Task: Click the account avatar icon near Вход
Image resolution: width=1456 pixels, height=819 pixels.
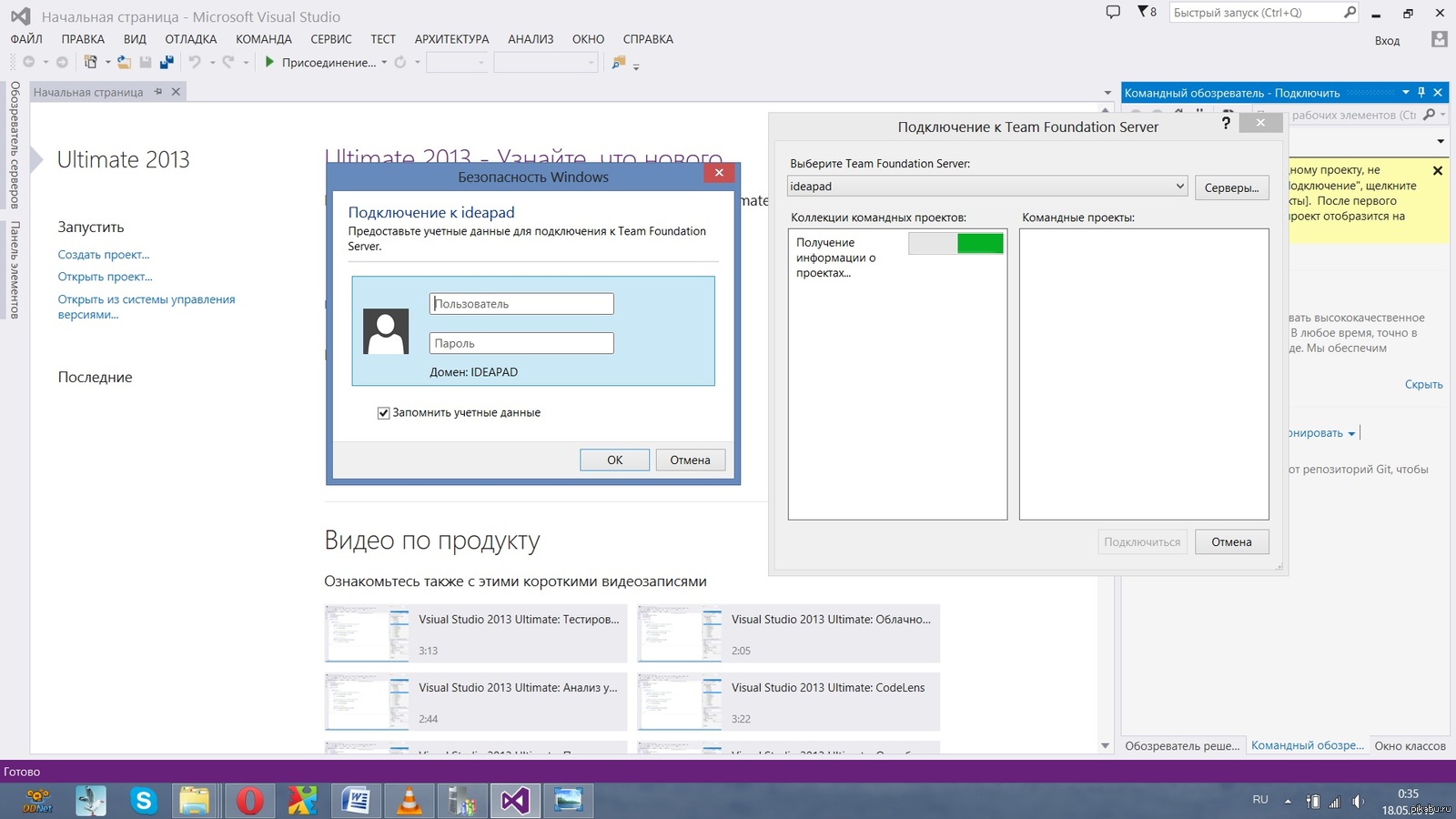Action: click(1439, 39)
